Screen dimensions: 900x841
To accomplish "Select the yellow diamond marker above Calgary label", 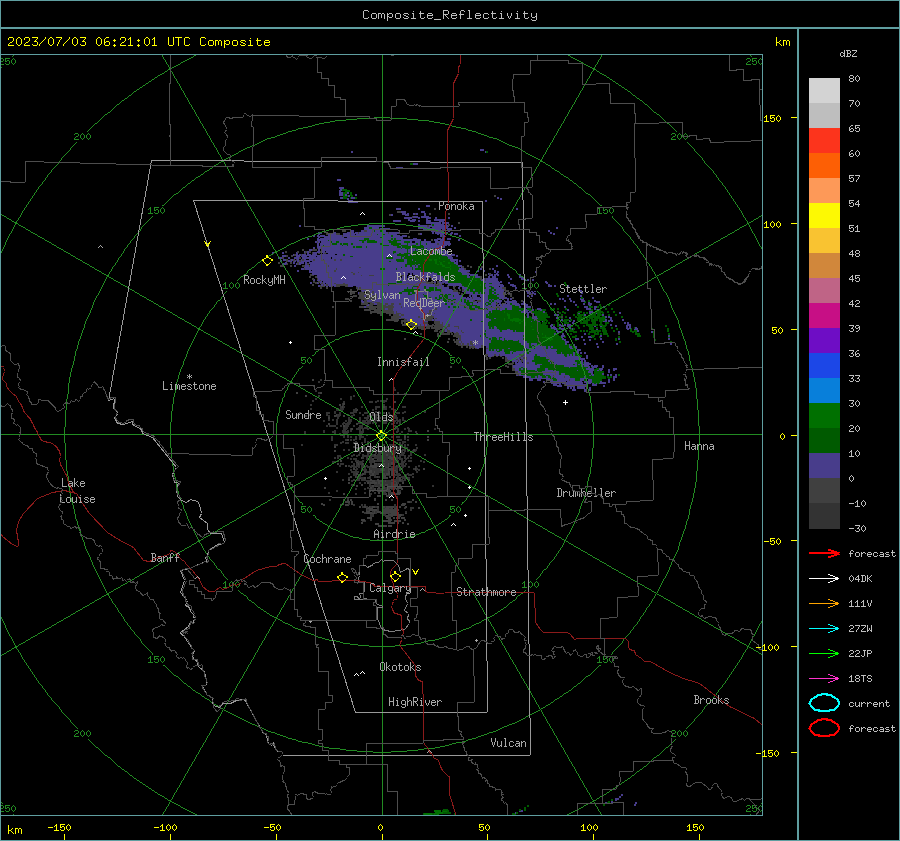I will coord(395,576).
